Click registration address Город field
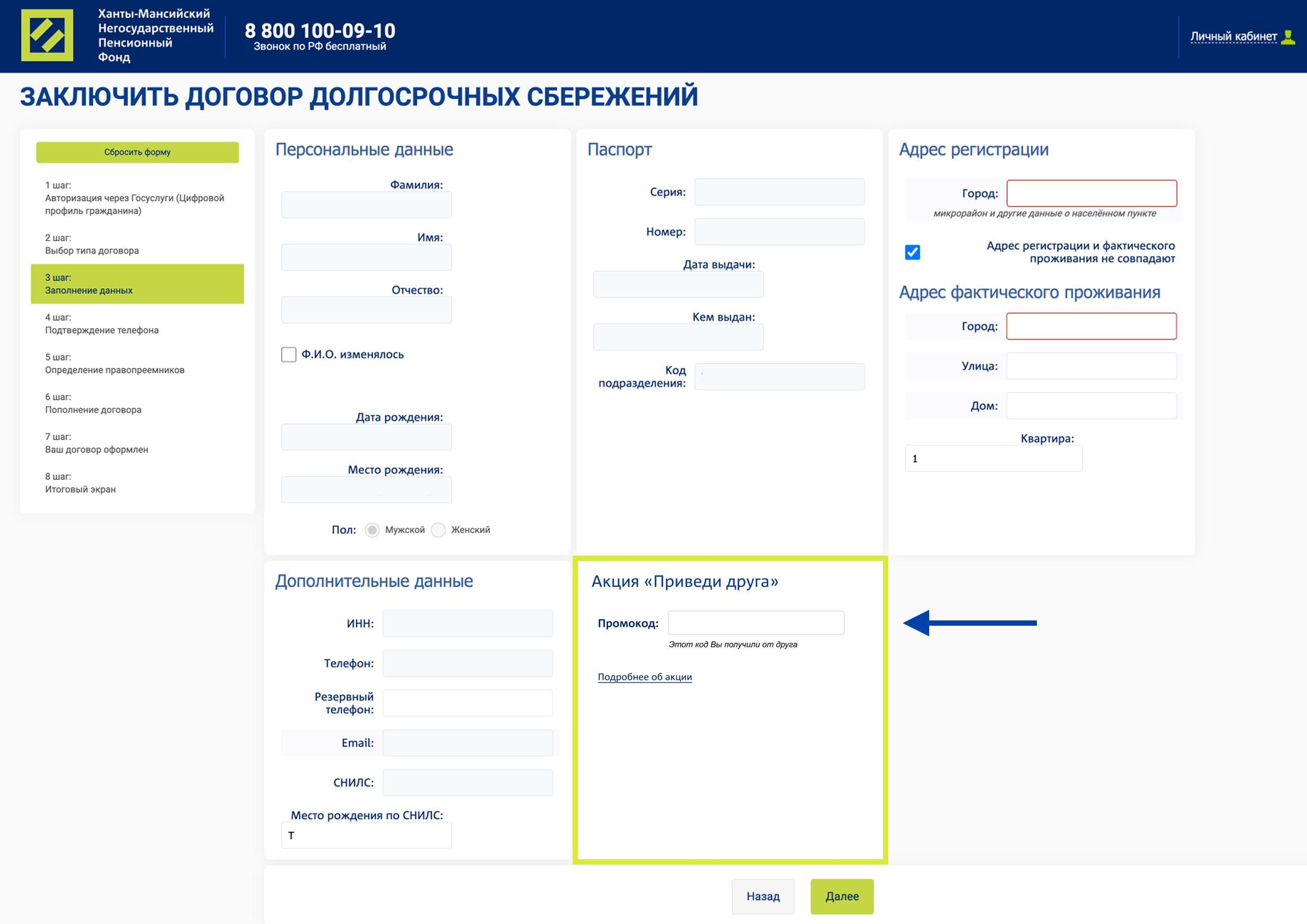The image size is (1307, 924). [1091, 194]
